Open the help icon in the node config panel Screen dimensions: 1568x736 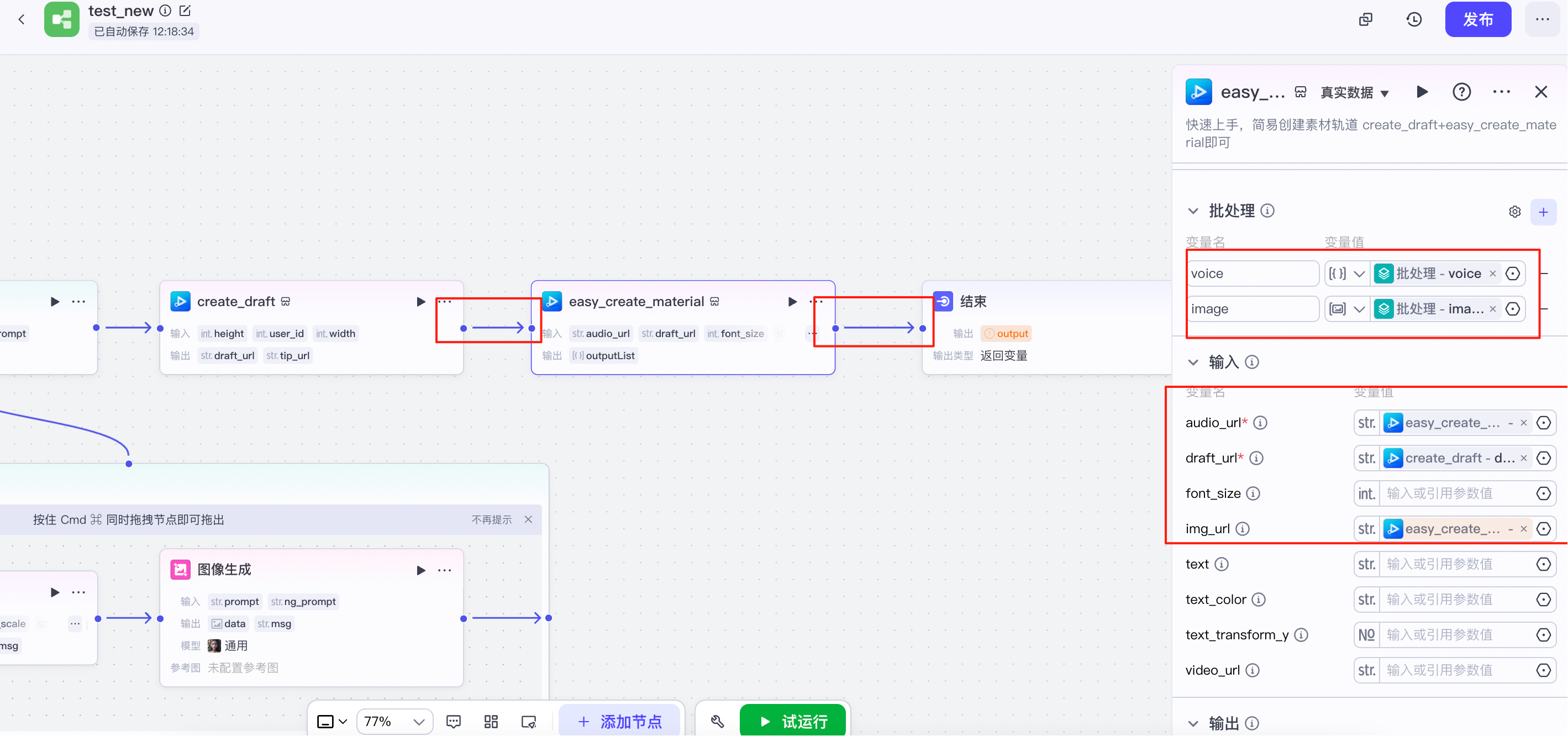pyautogui.click(x=1462, y=92)
